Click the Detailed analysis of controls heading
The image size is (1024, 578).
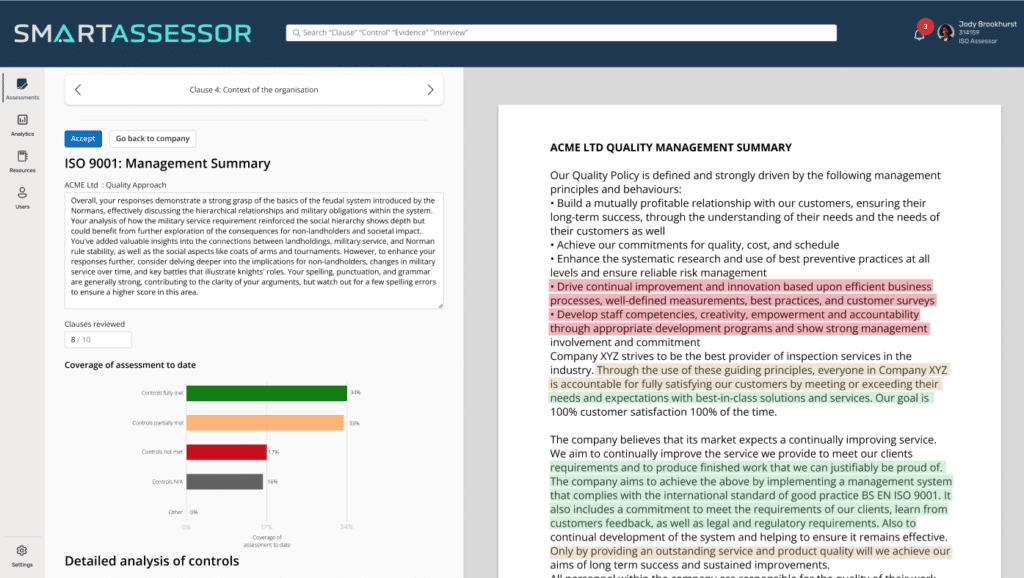coord(152,561)
